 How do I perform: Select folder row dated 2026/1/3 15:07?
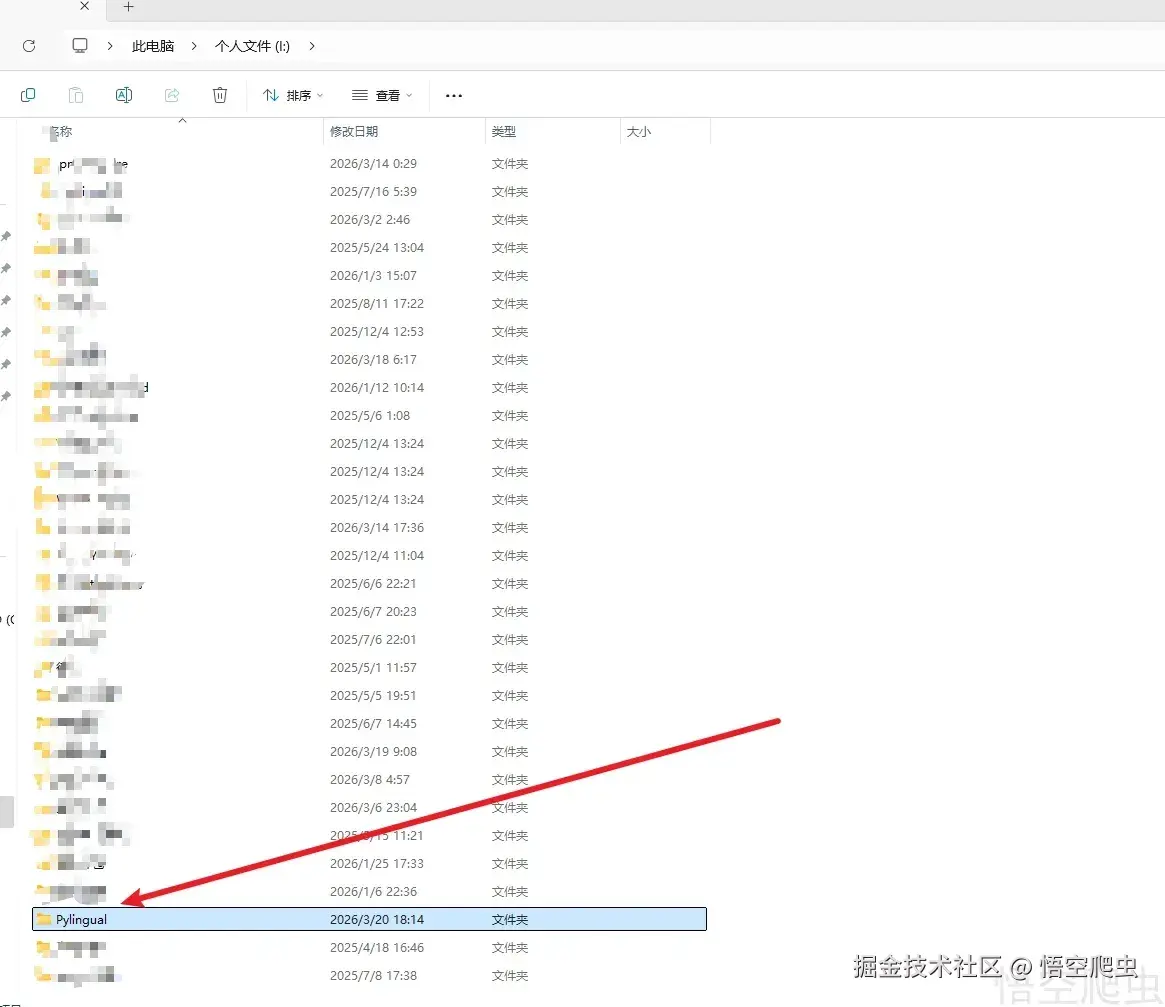[369, 276]
